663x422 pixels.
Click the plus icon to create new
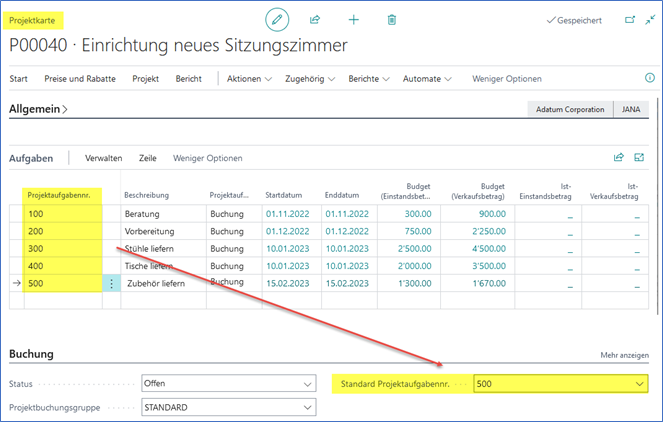pos(353,19)
